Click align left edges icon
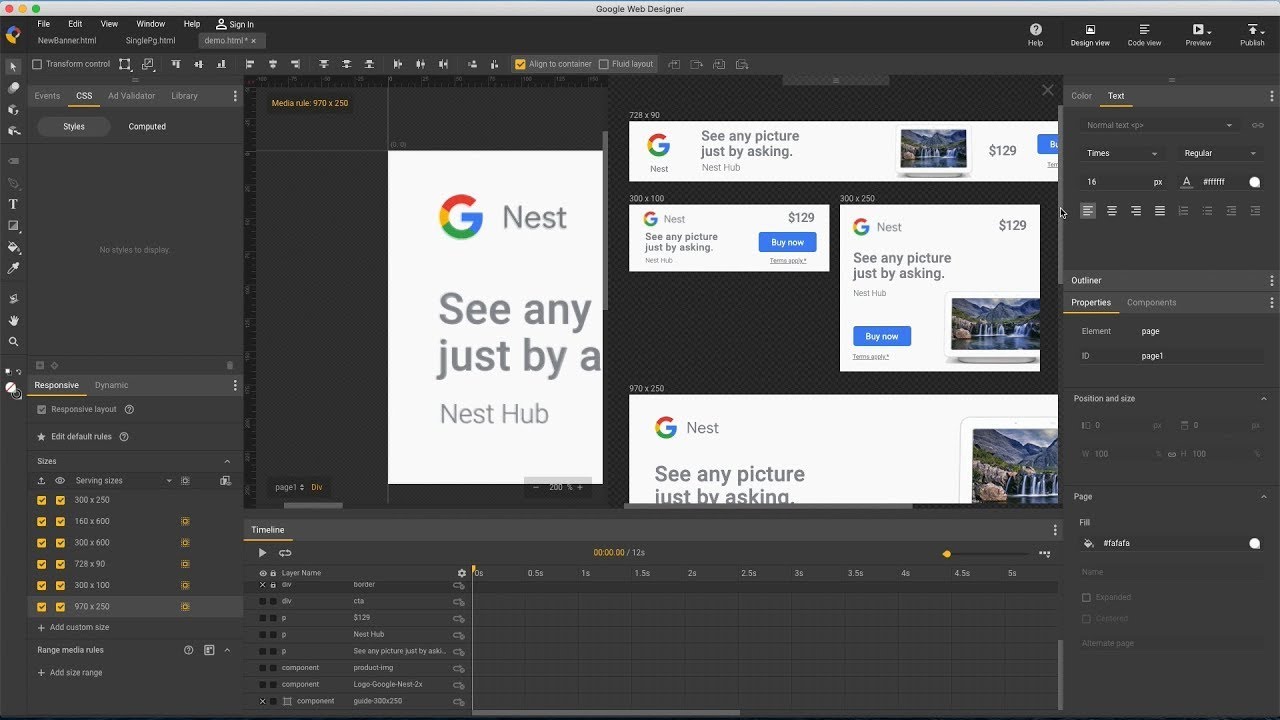 point(250,64)
